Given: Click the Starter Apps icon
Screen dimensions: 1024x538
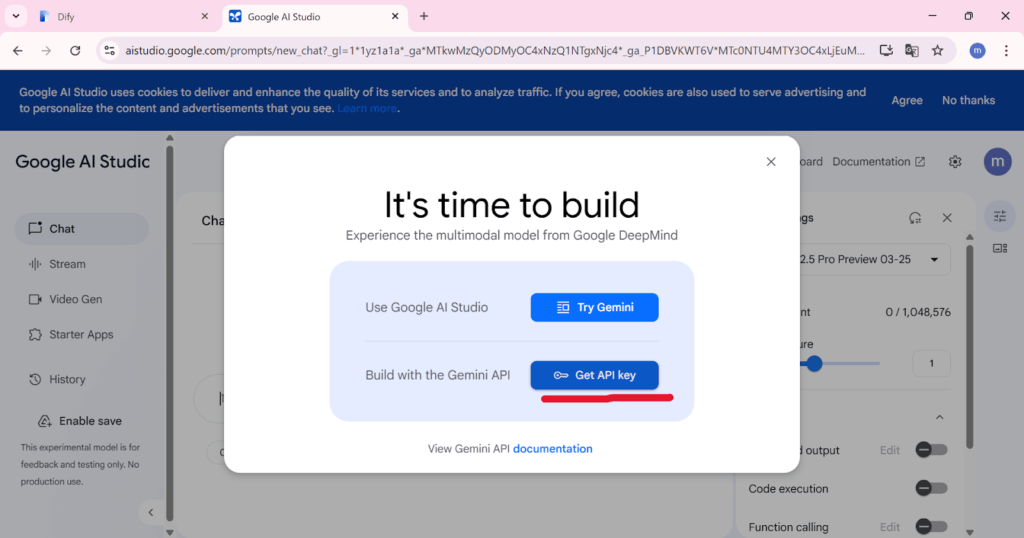Looking at the screenshot, I should click(35, 334).
